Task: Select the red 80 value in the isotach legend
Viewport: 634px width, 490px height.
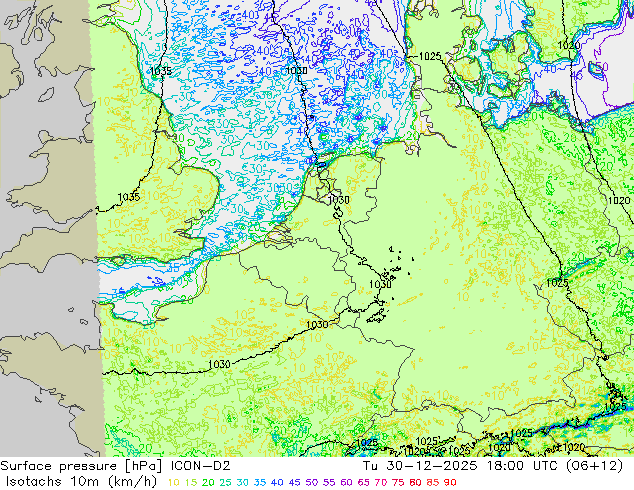Action: click(415, 482)
